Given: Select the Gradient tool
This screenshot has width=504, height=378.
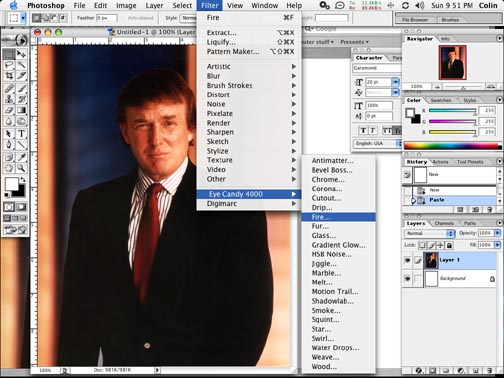Looking at the screenshot, I should [21, 110].
